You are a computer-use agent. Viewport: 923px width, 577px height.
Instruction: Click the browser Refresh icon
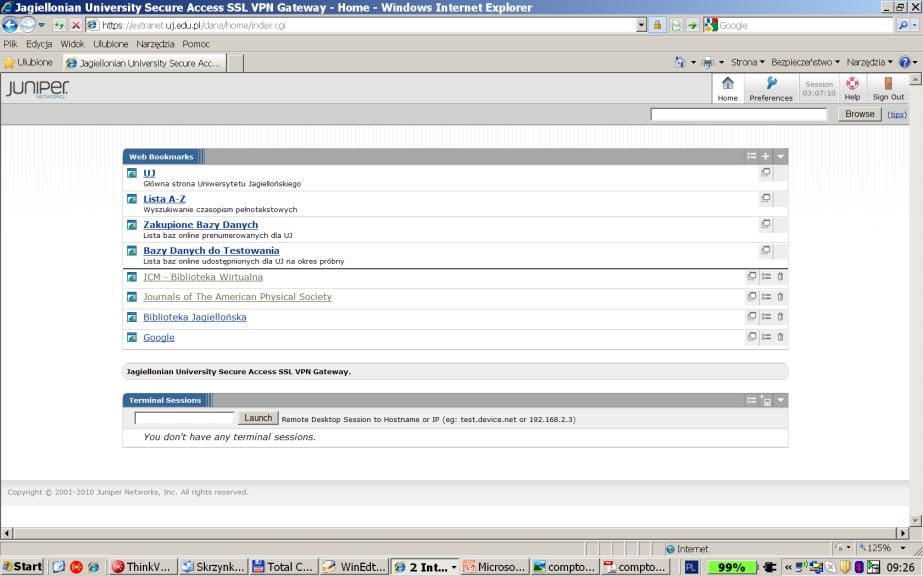[x=59, y=25]
